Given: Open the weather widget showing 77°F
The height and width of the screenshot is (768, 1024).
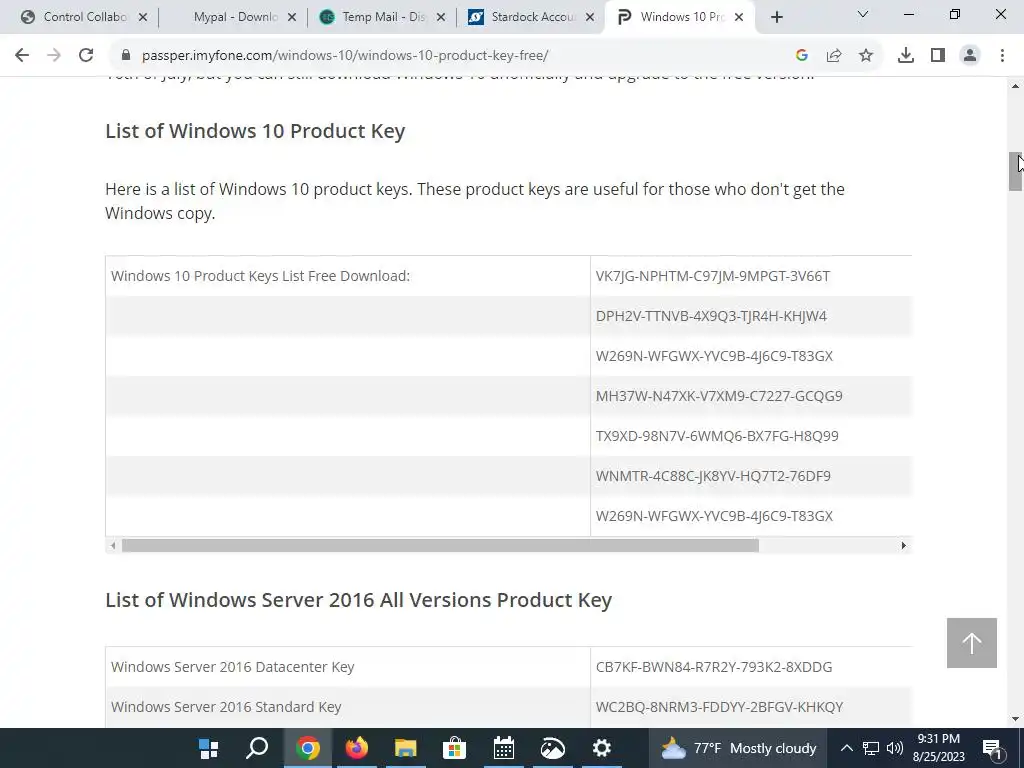Looking at the screenshot, I should (739, 748).
